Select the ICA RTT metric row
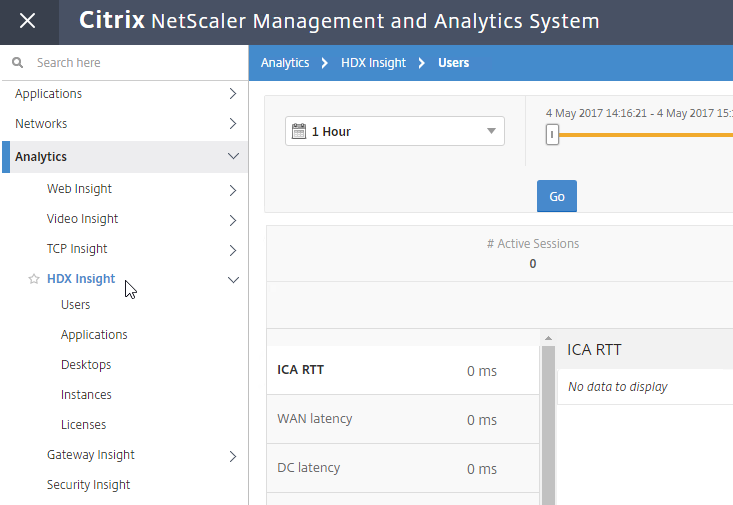This screenshot has height=505, width=733. (x=403, y=370)
